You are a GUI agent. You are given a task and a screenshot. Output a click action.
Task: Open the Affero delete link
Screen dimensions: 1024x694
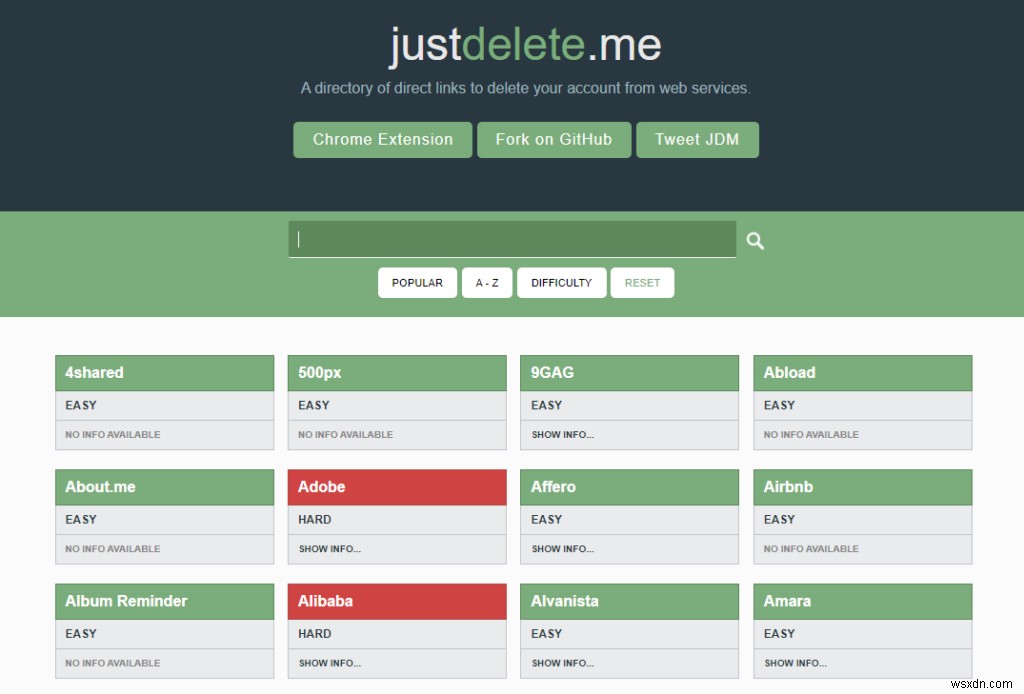[630, 487]
